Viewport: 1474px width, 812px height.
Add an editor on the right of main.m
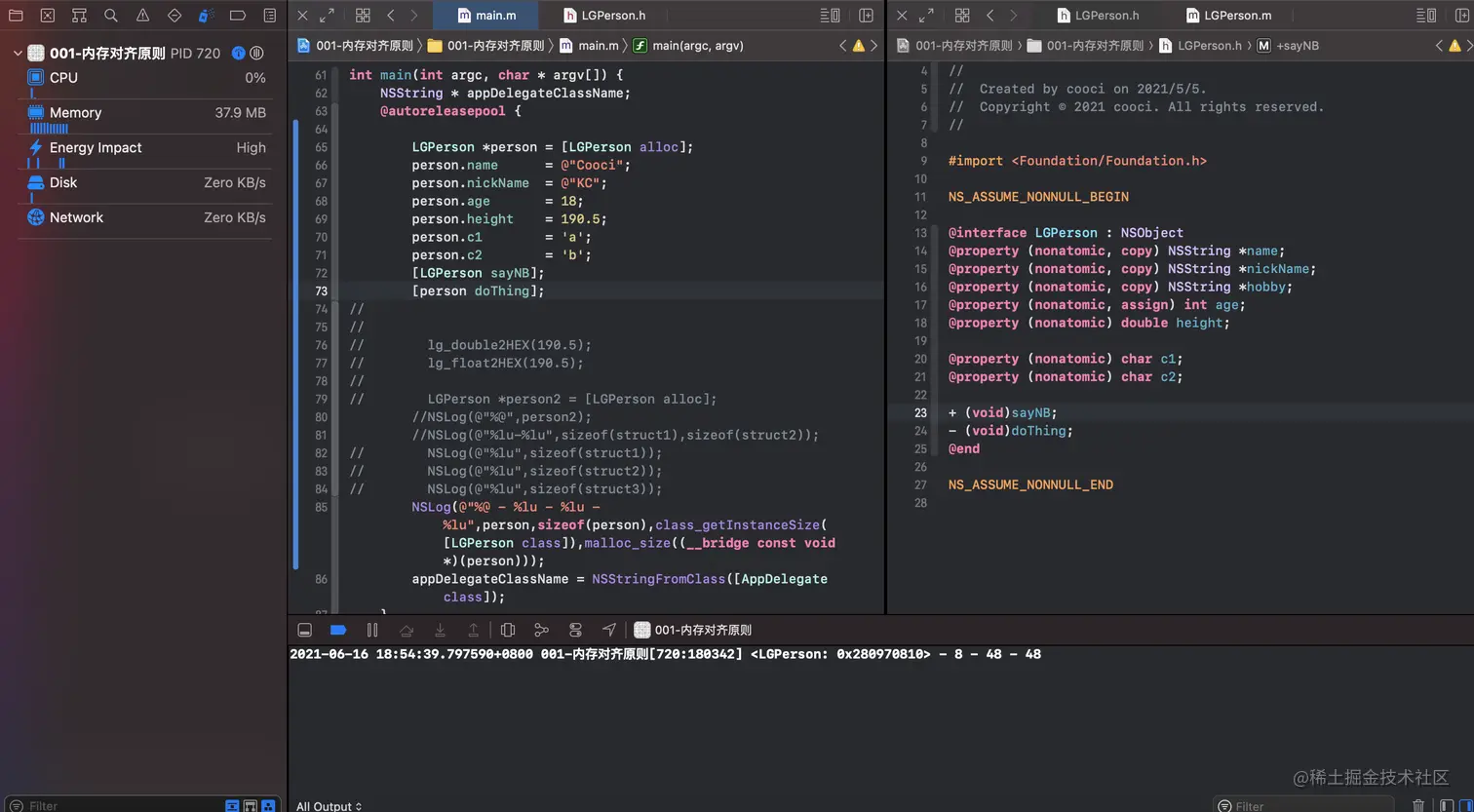866,16
